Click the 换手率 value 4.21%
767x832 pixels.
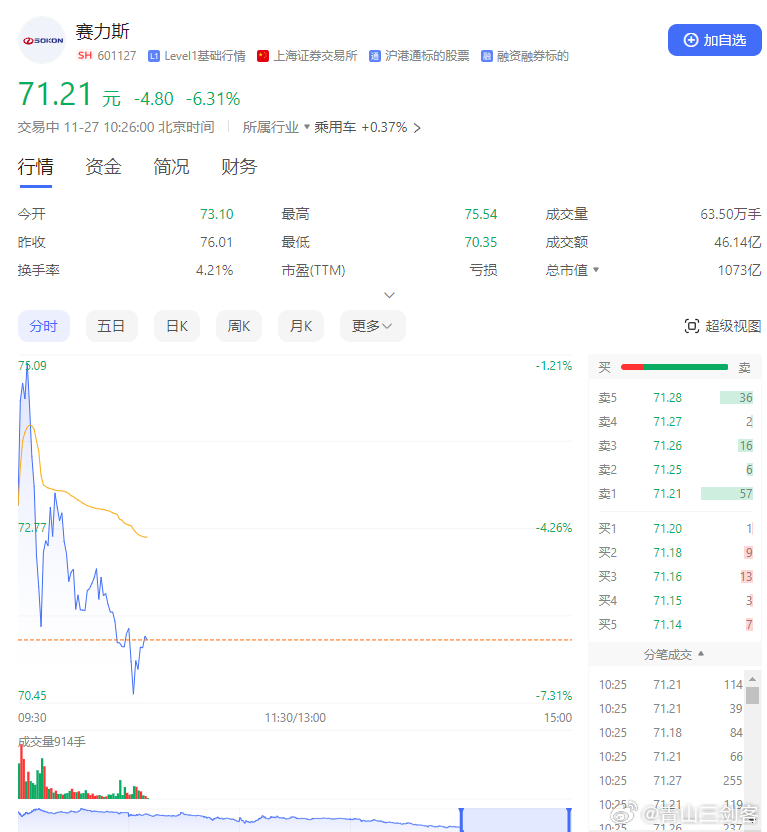(x=214, y=271)
